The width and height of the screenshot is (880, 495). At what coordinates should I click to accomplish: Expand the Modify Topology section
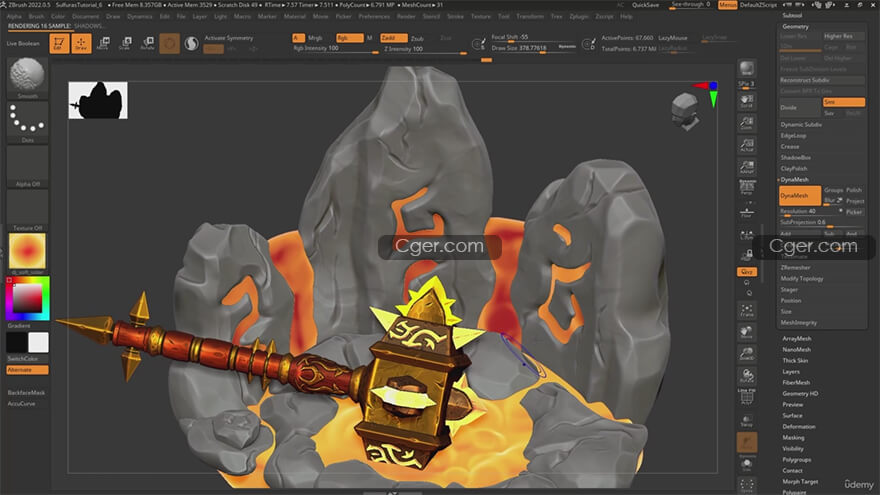801,278
